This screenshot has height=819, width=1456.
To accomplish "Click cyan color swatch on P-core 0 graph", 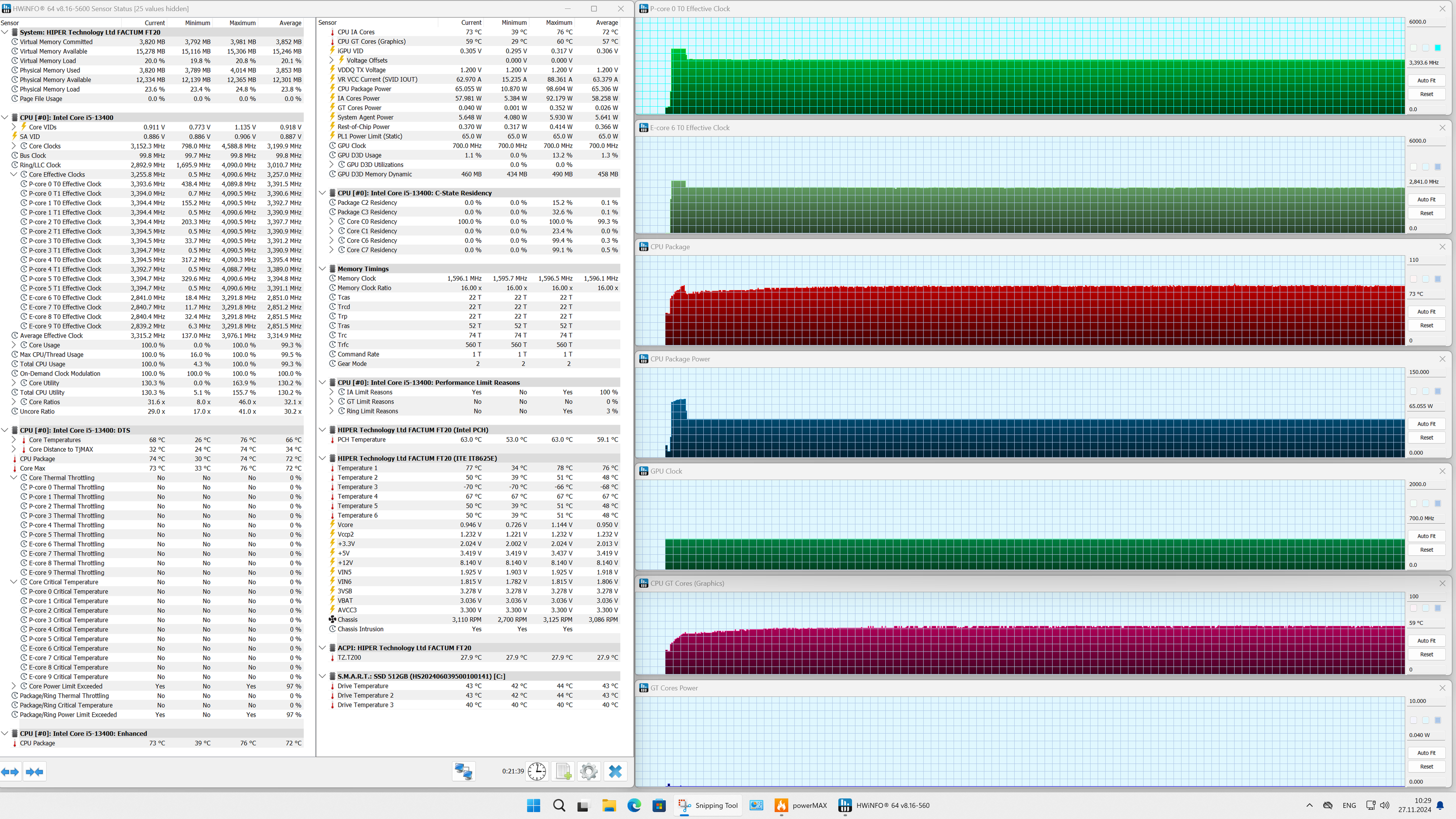I will coord(1438,48).
